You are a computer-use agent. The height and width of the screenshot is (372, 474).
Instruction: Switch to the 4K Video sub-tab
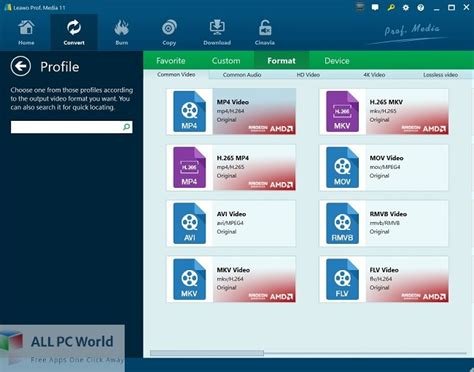374,75
